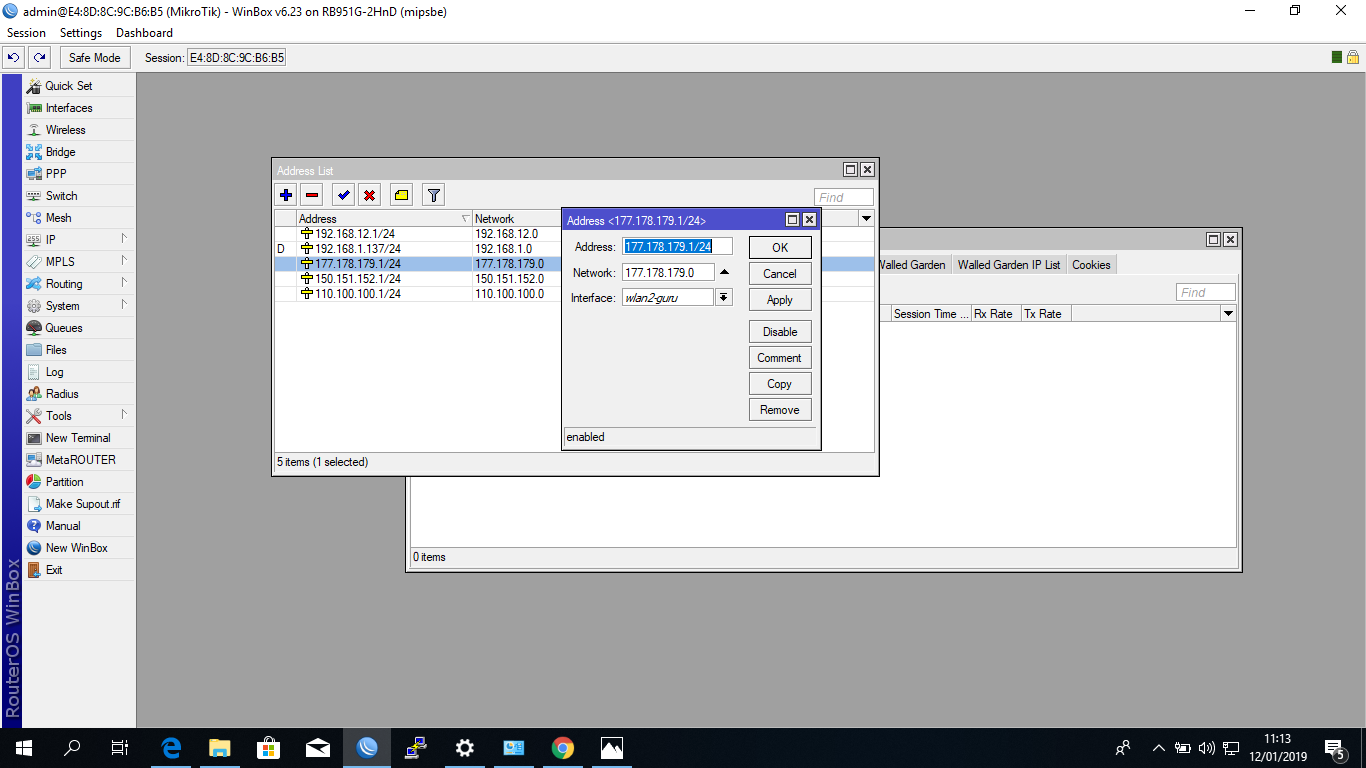The image size is (1366, 768).
Task: Open the Settings menu in the menu bar
Action: (x=81, y=33)
